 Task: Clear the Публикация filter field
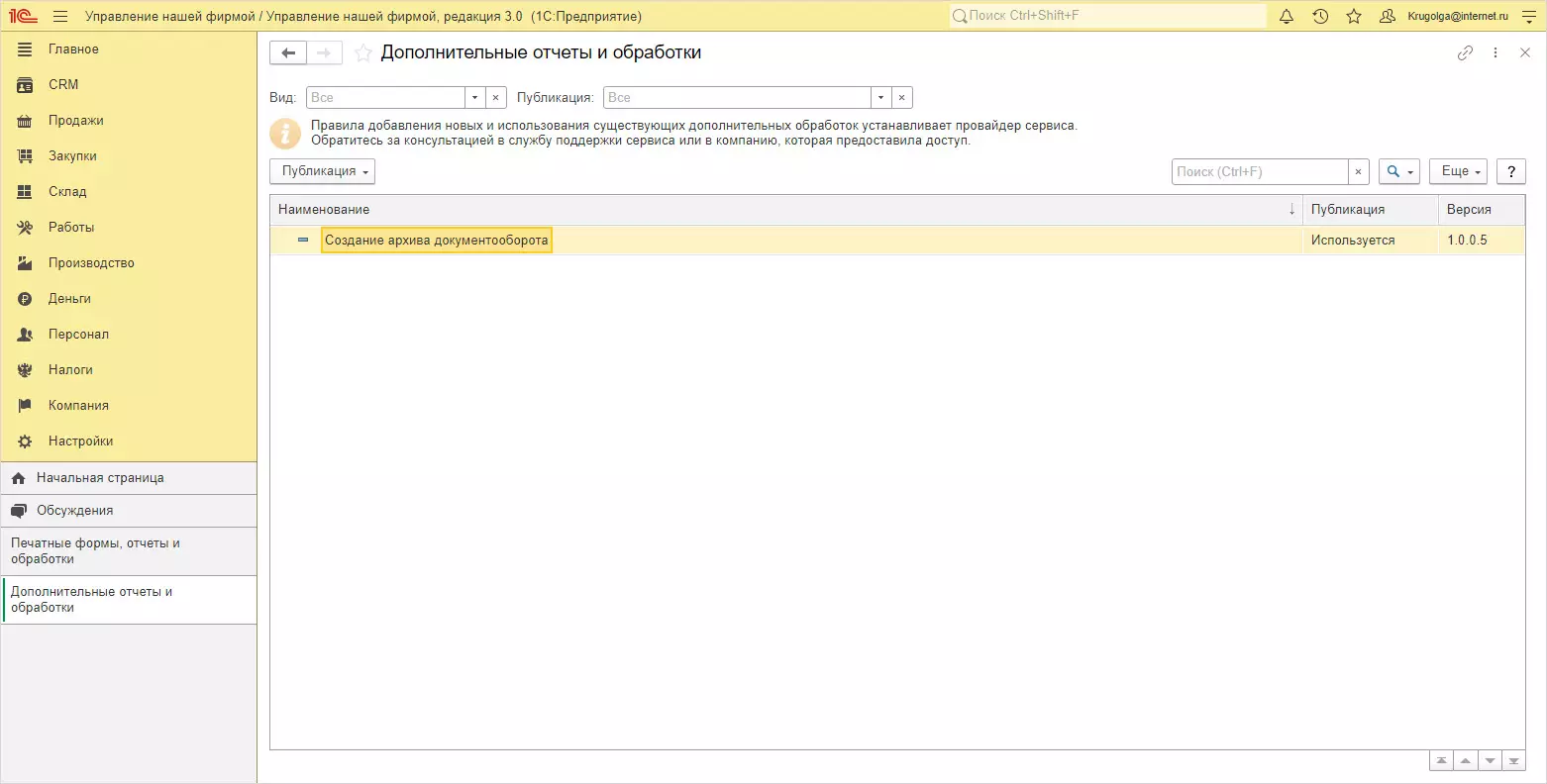point(901,98)
